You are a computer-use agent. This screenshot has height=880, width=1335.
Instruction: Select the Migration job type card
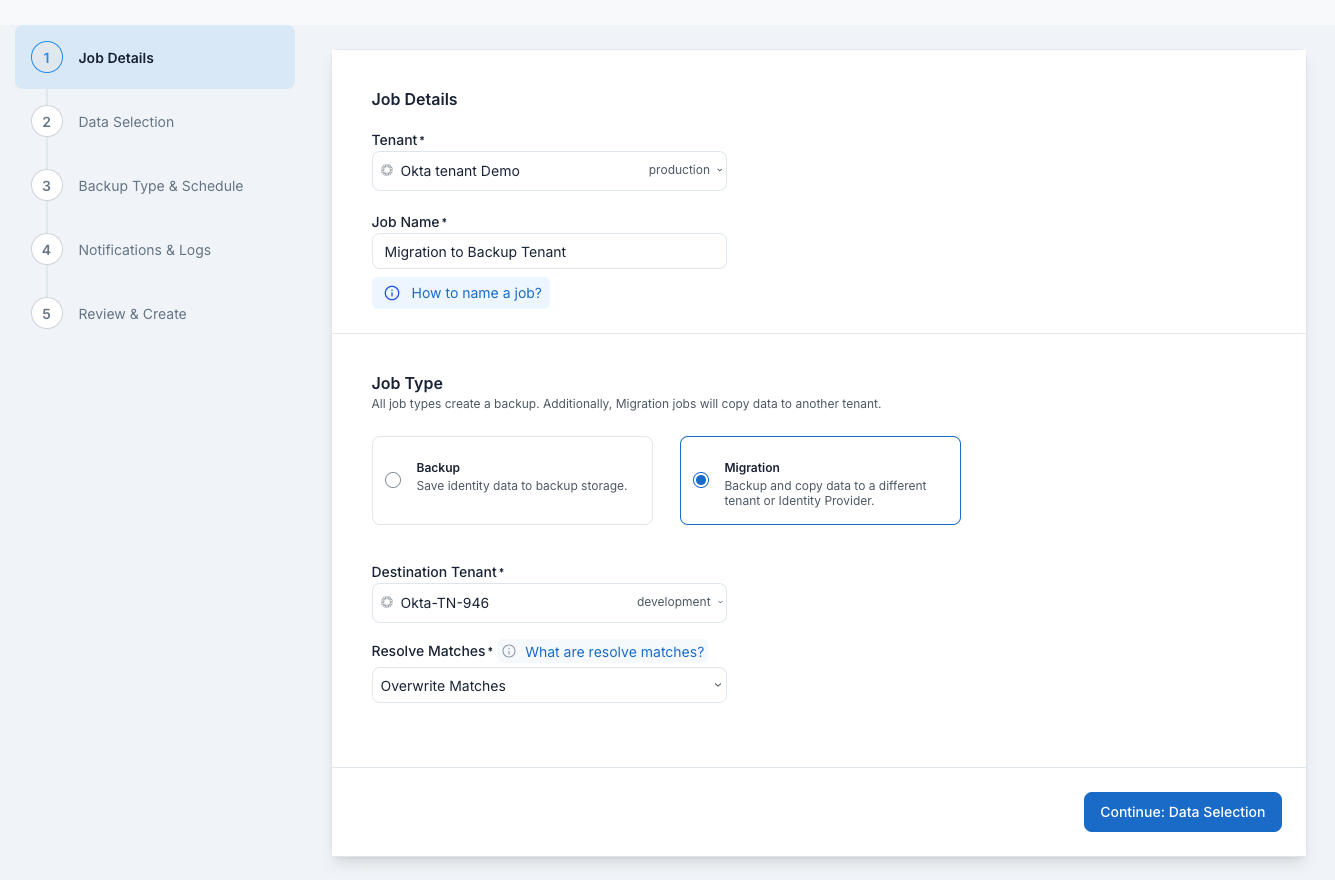click(x=820, y=480)
